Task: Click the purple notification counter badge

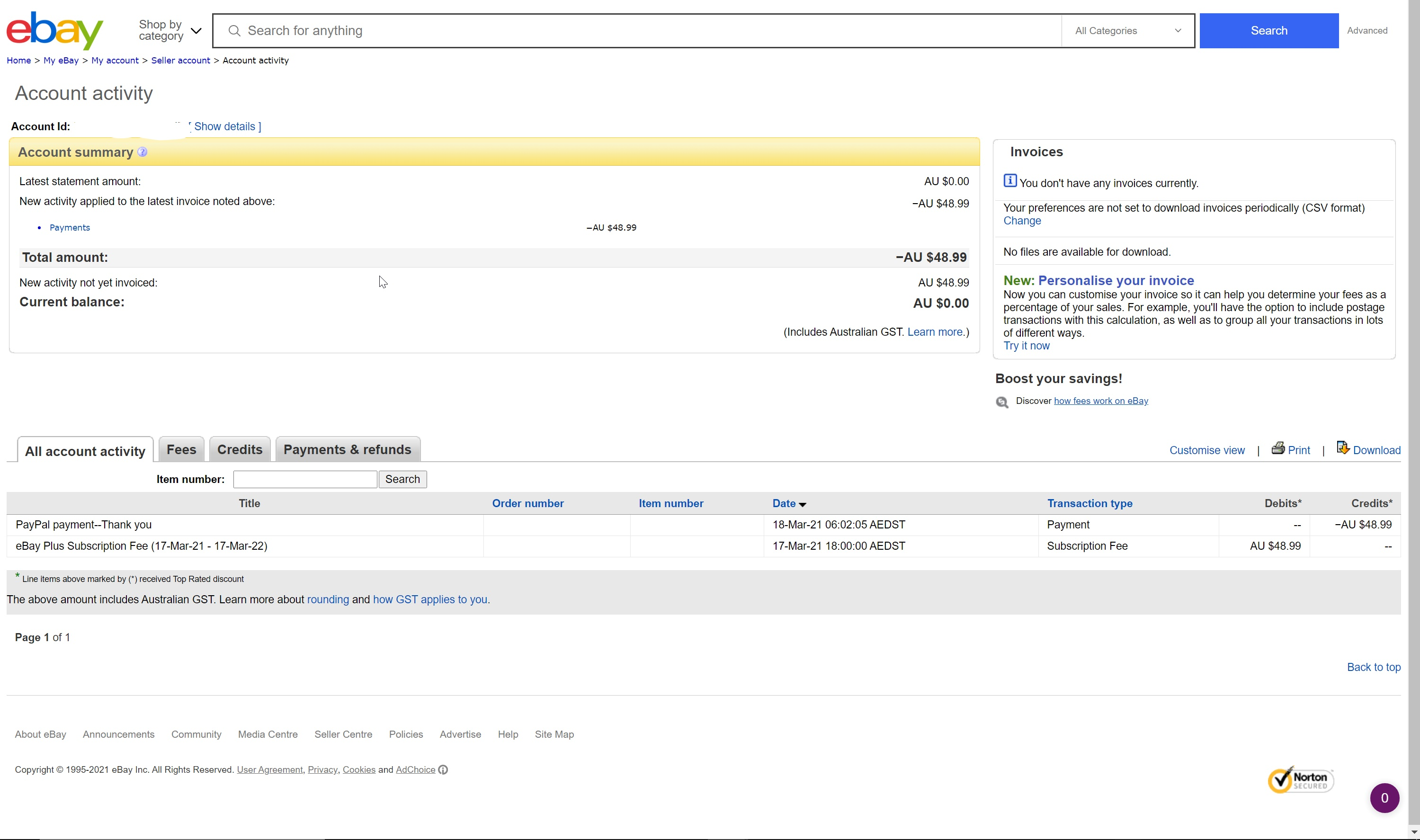Action: (x=1384, y=798)
